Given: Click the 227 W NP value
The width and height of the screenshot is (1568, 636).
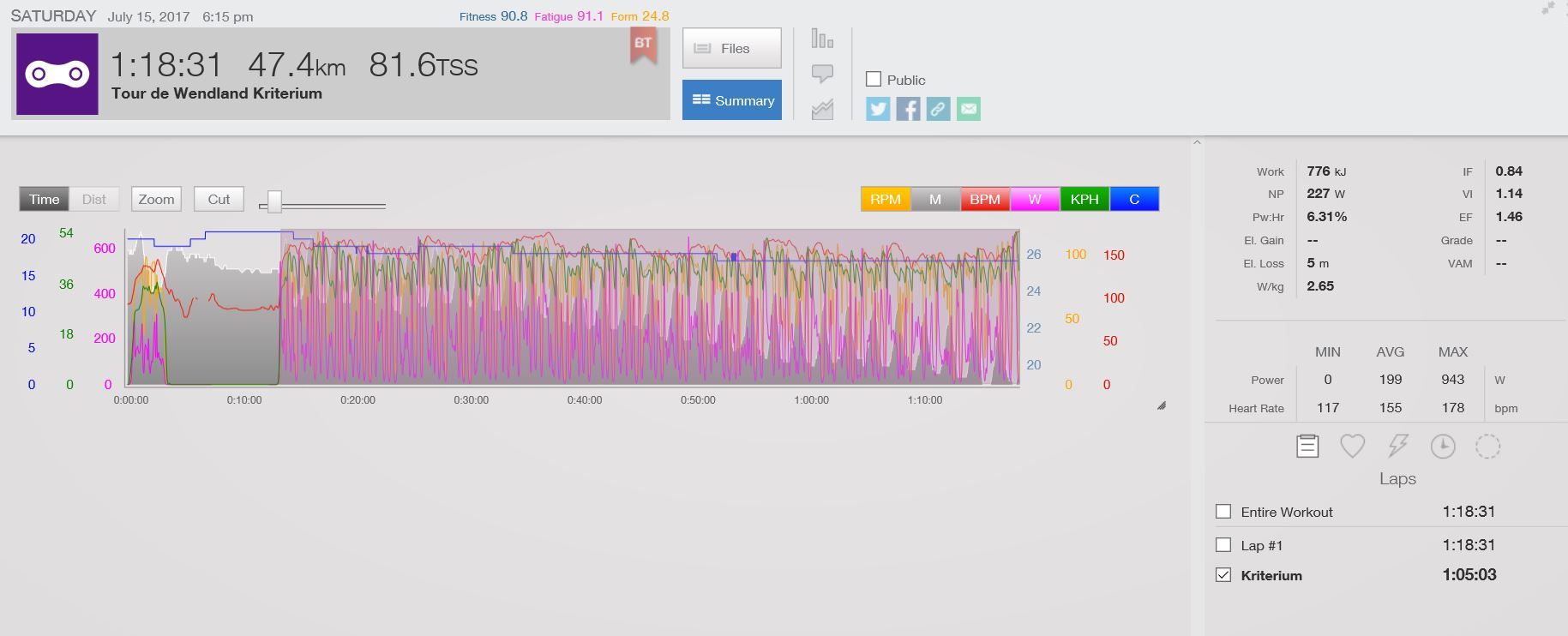Looking at the screenshot, I should point(1325,194).
